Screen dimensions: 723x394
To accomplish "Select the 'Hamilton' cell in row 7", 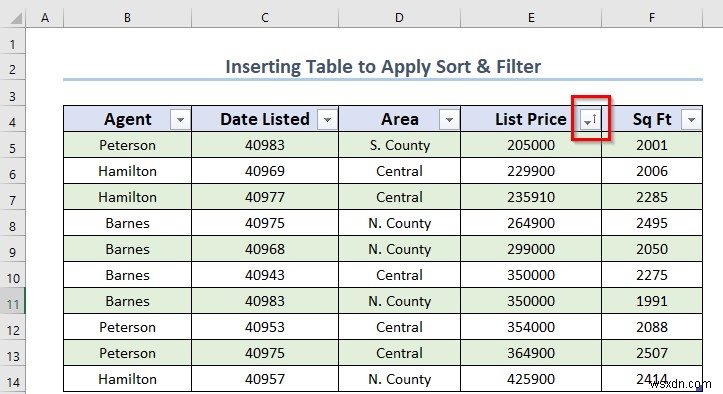I will click(x=127, y=197).
